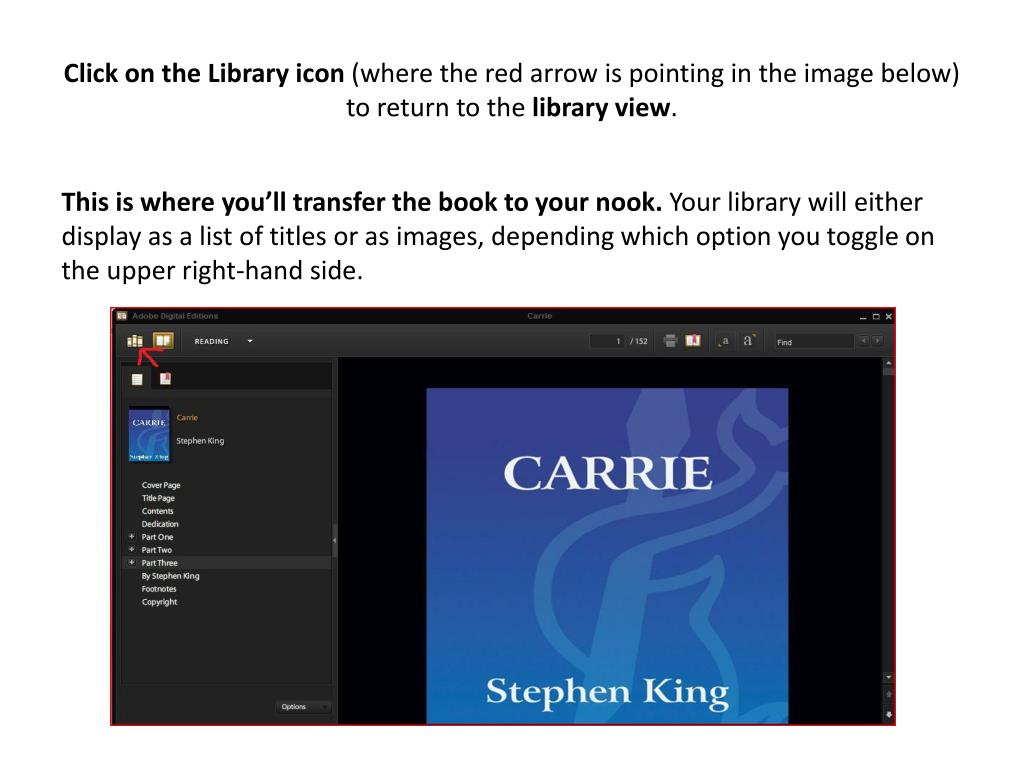Screen dimensions: 1024x768
Task: Select the 'Part Three' chapter entry
Action: (x=159, y=563)
